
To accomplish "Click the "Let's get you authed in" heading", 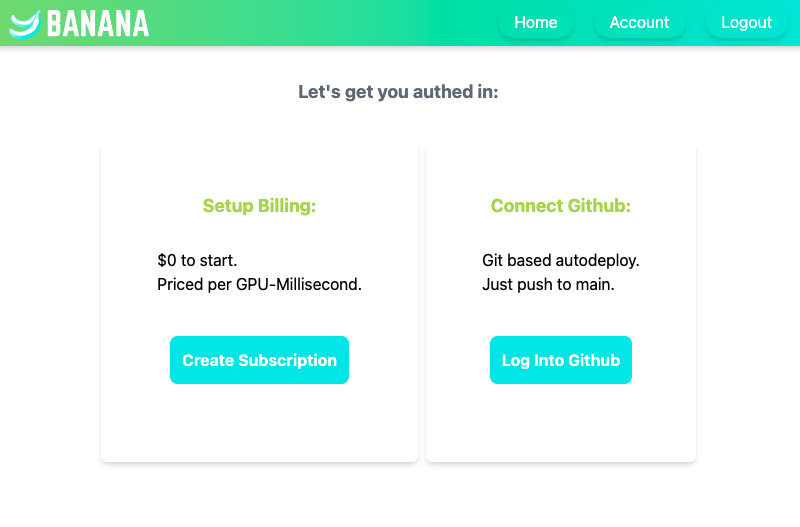I will point(398,92).
